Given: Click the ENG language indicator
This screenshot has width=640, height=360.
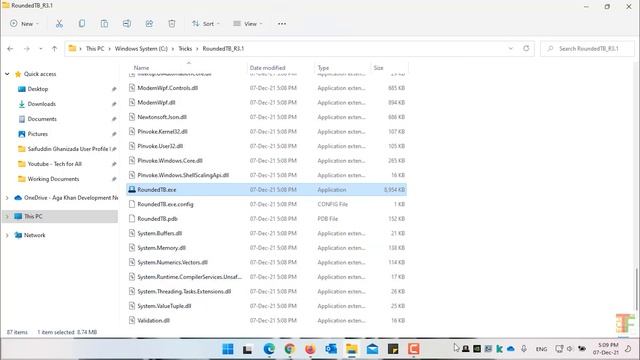Looking at the screenshot, I should coord(541,349).
